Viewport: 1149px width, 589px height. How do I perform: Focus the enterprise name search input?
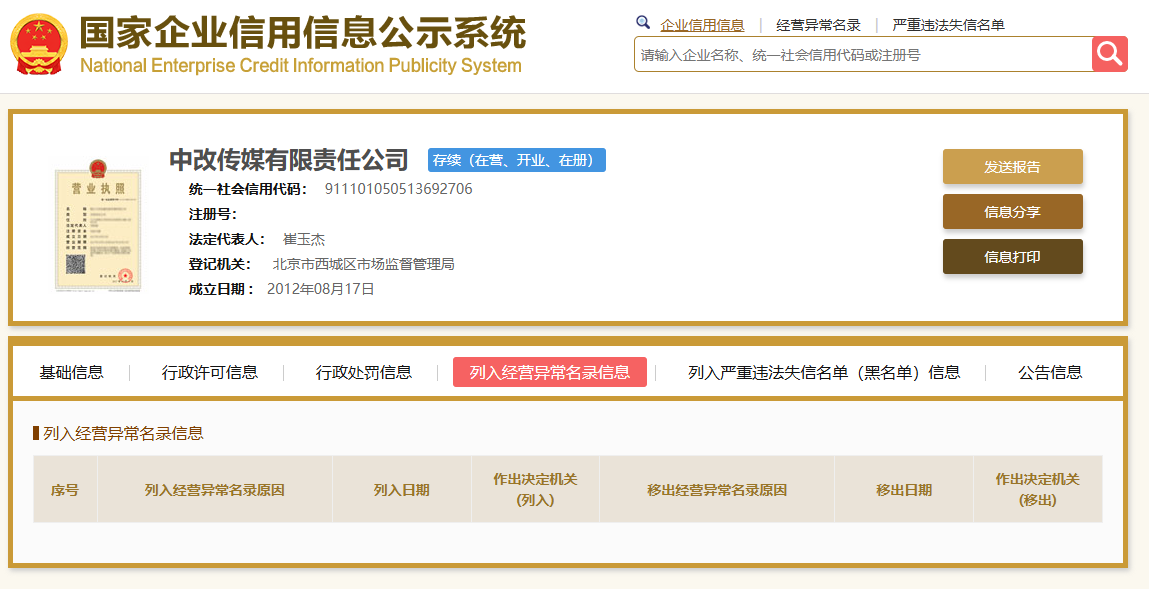[863, 54]
